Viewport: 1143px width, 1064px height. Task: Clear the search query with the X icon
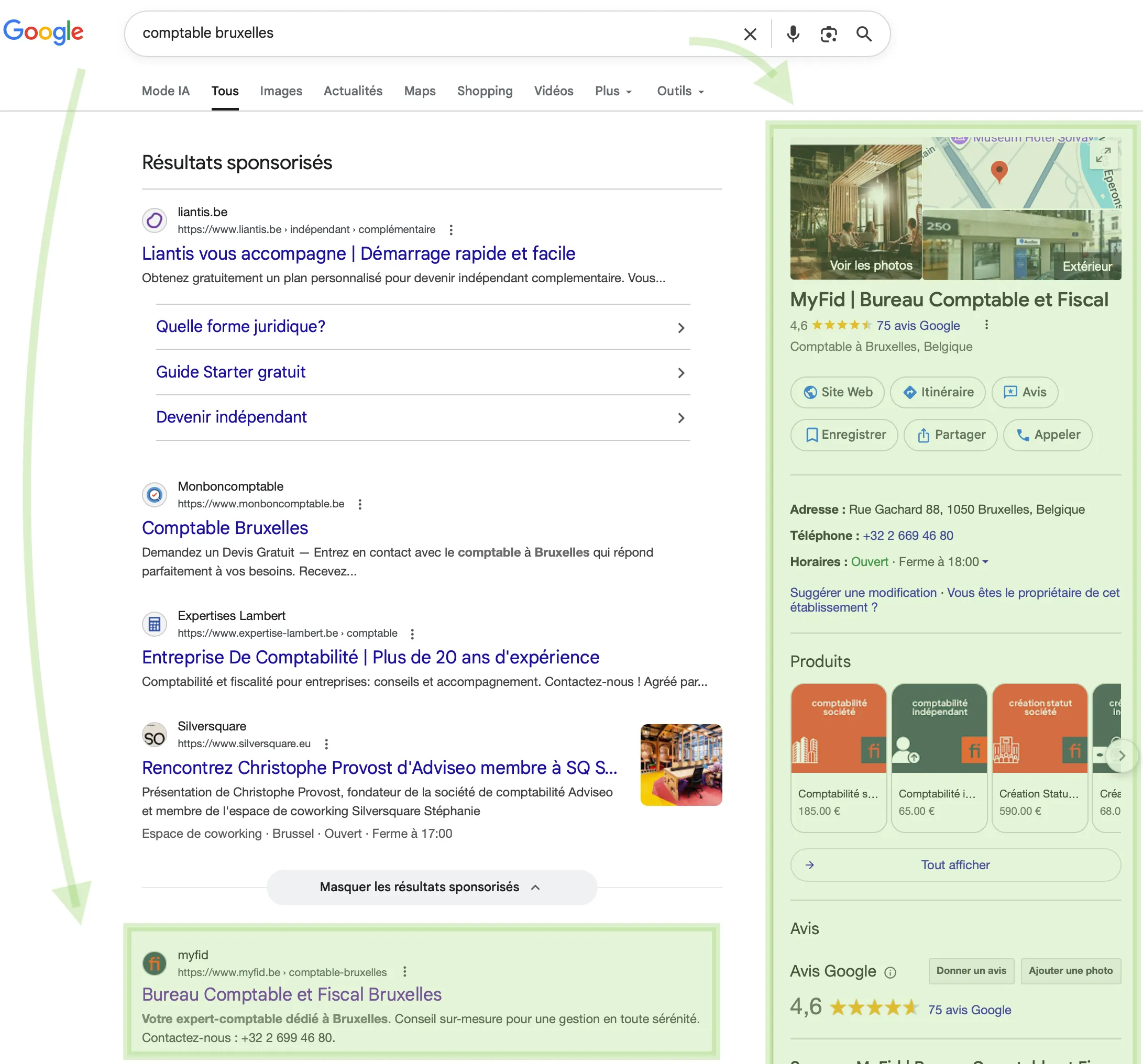pyautogui.click(x=750, y=34)
